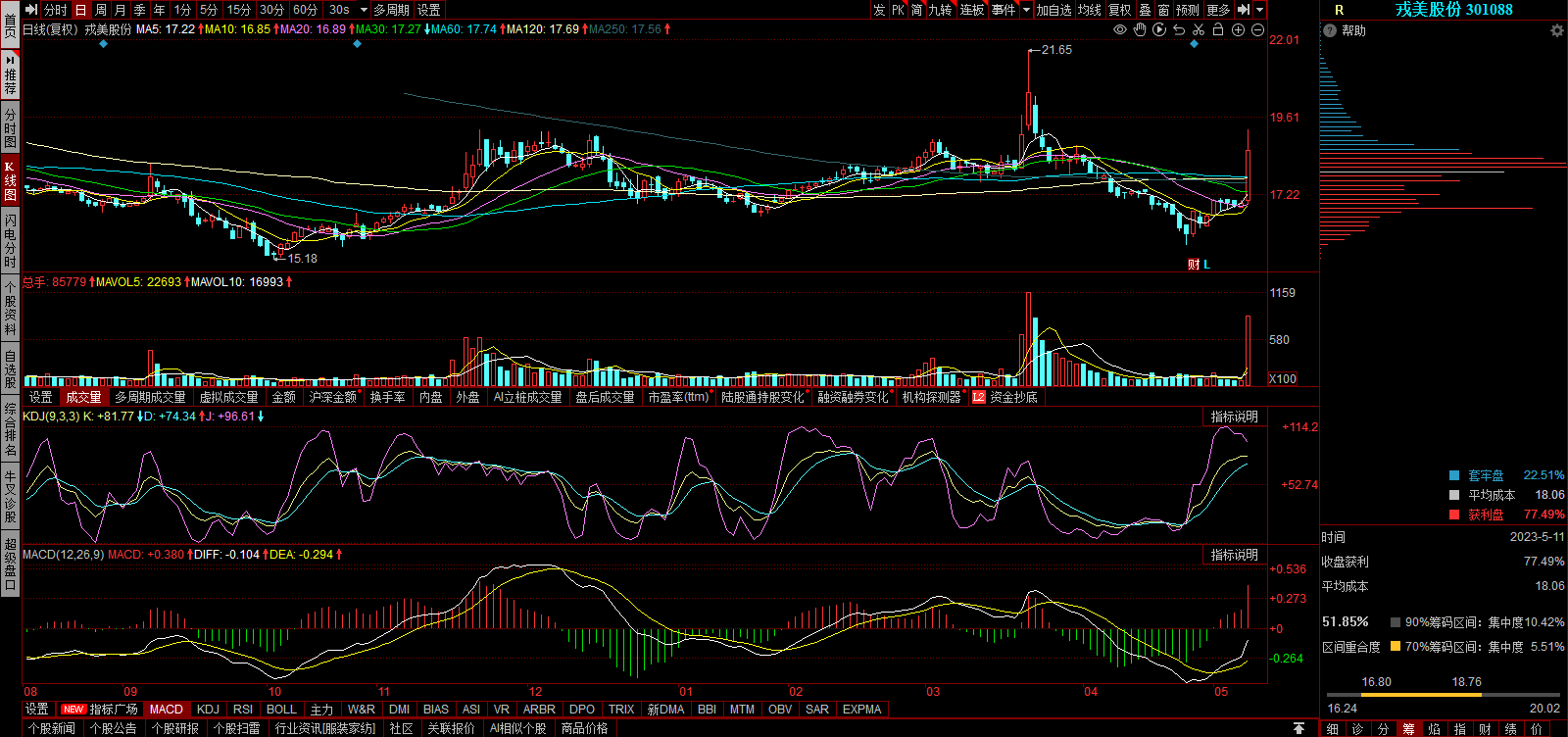Select the BOLL indicator tab at bottom

click(281, 709)
